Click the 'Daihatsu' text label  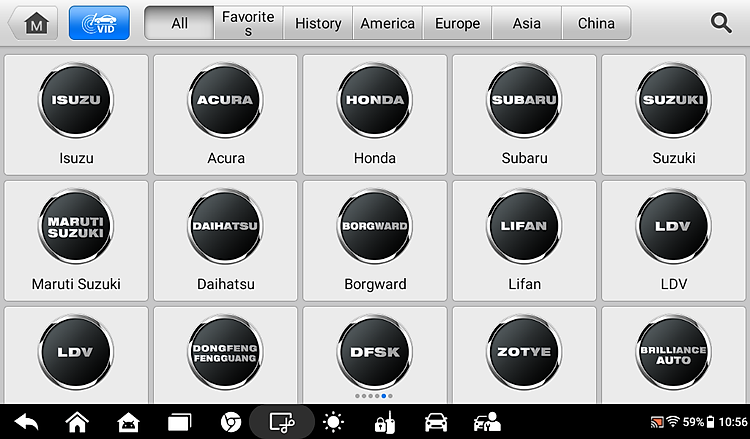(x=226, y=284)
